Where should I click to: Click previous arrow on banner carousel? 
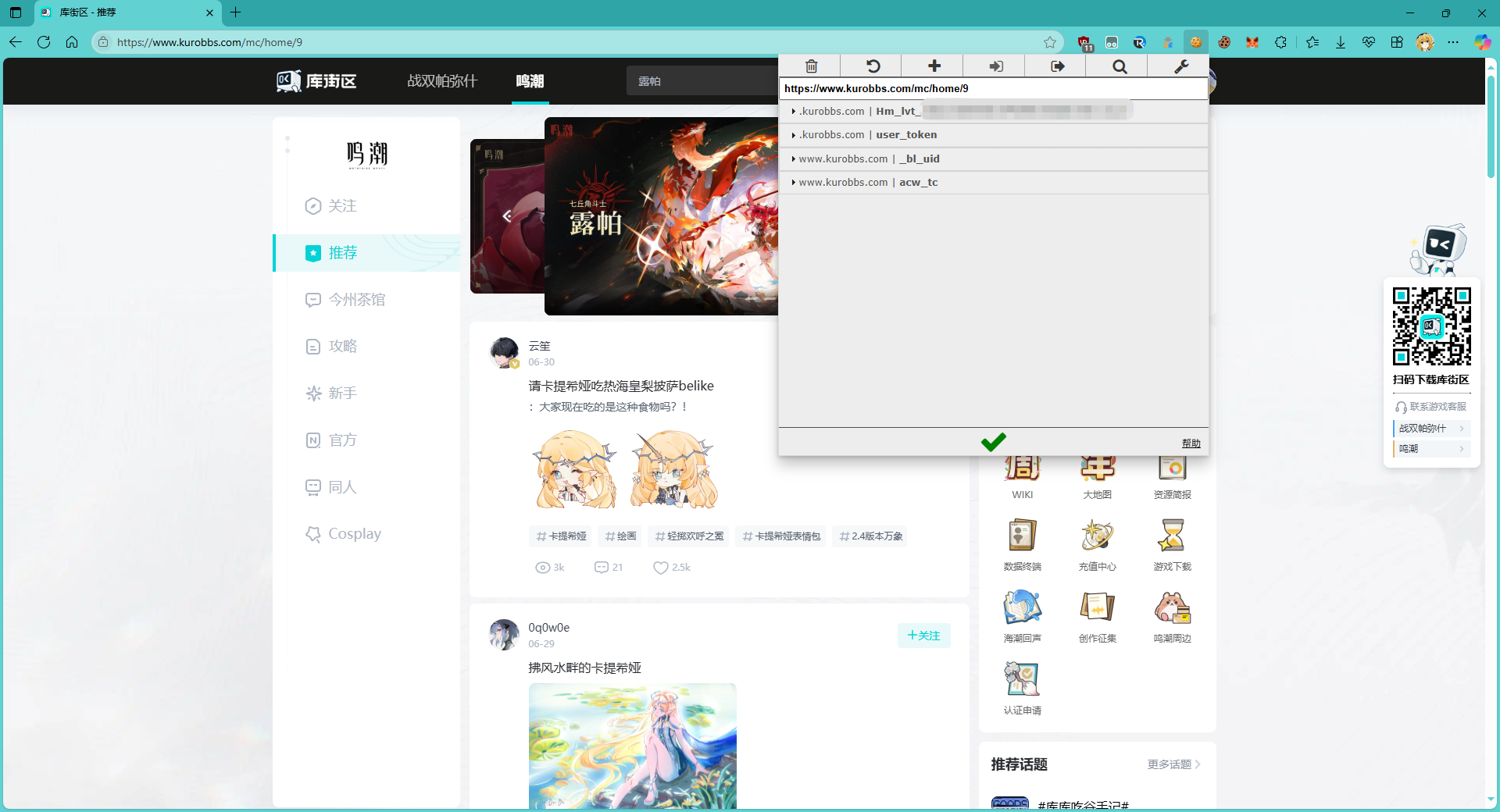507,216
